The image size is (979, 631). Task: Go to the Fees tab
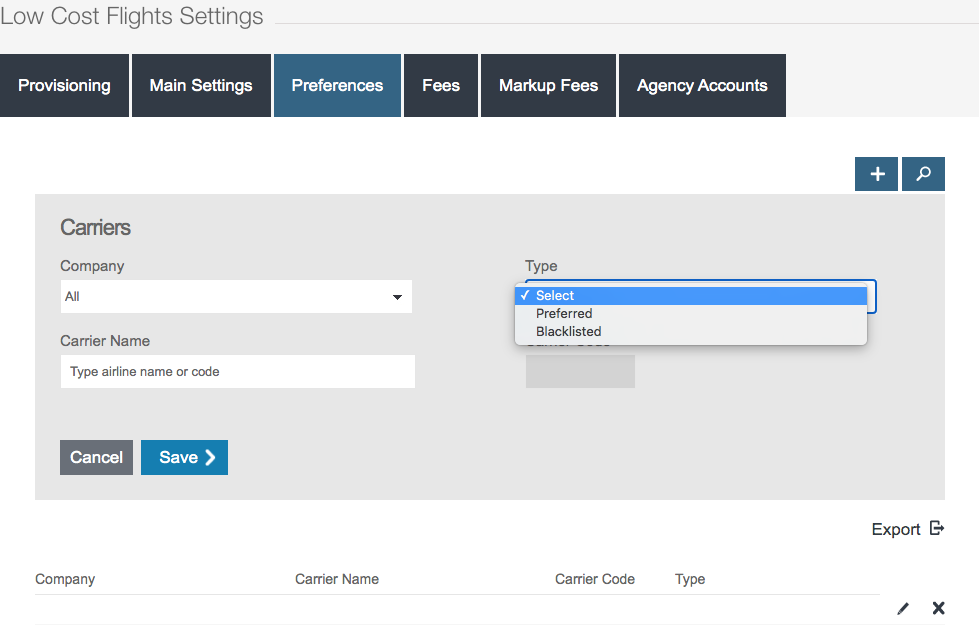(441, 86)
